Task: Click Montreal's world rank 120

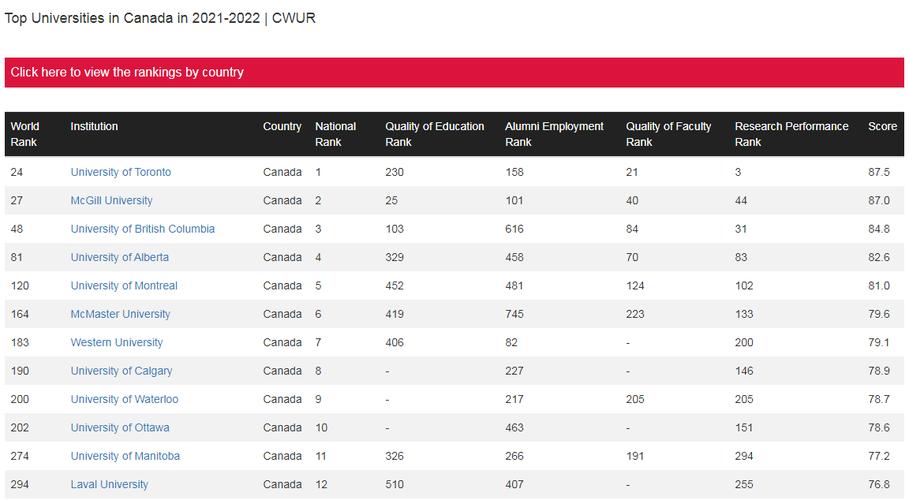Action: 20,286
